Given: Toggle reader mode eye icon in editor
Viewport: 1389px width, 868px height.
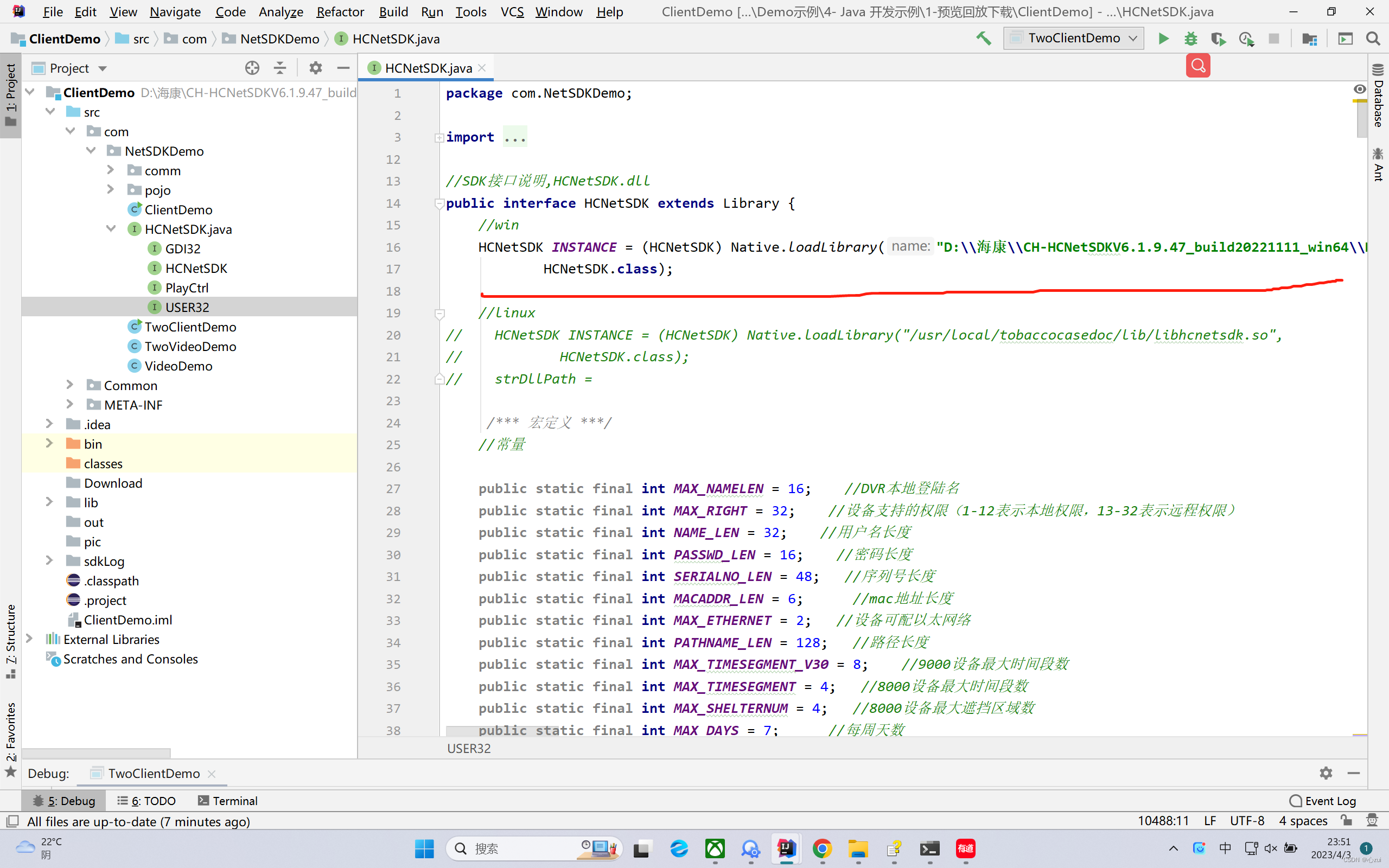Looking at the screenshot, I should pos(1359,89).
